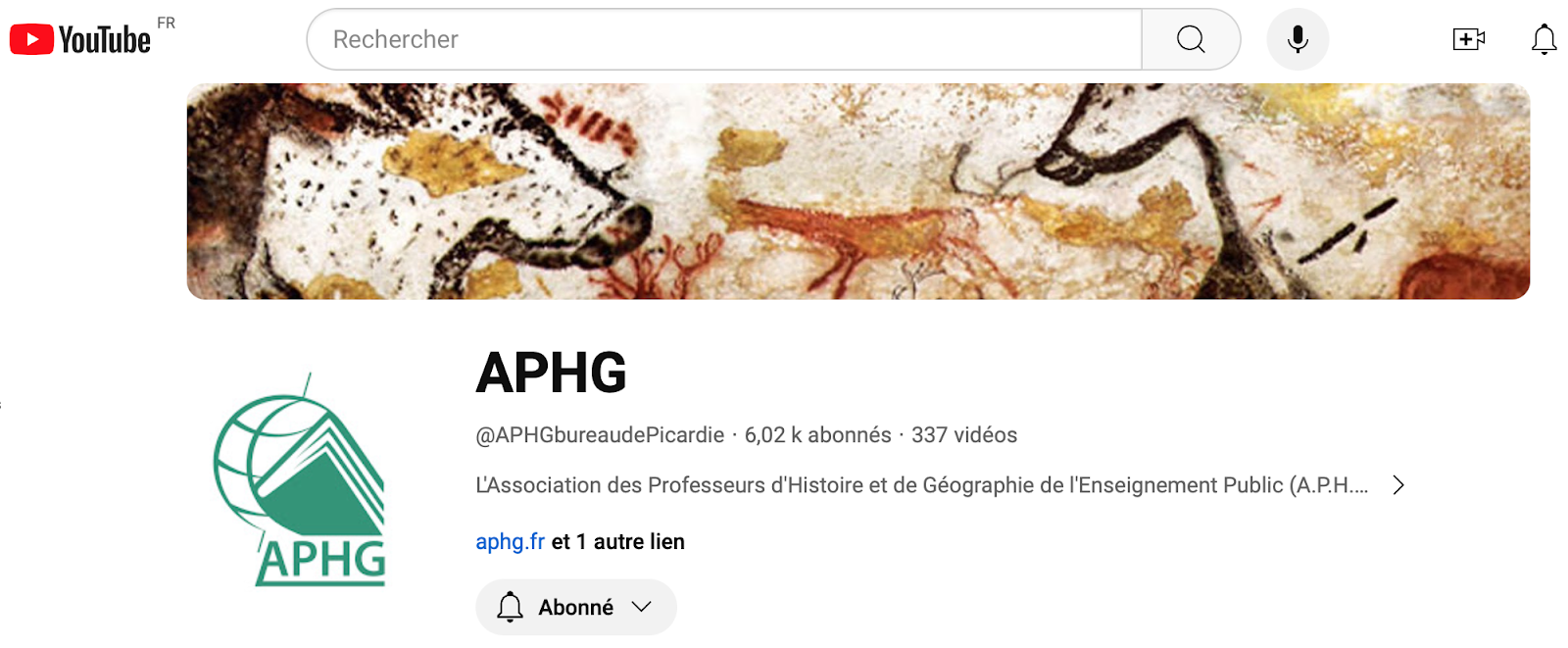1568x648 pixels.
Task: Select the @APHGbureaudePicardie handle
Action: pyautogui.click(x=600, y=435)
